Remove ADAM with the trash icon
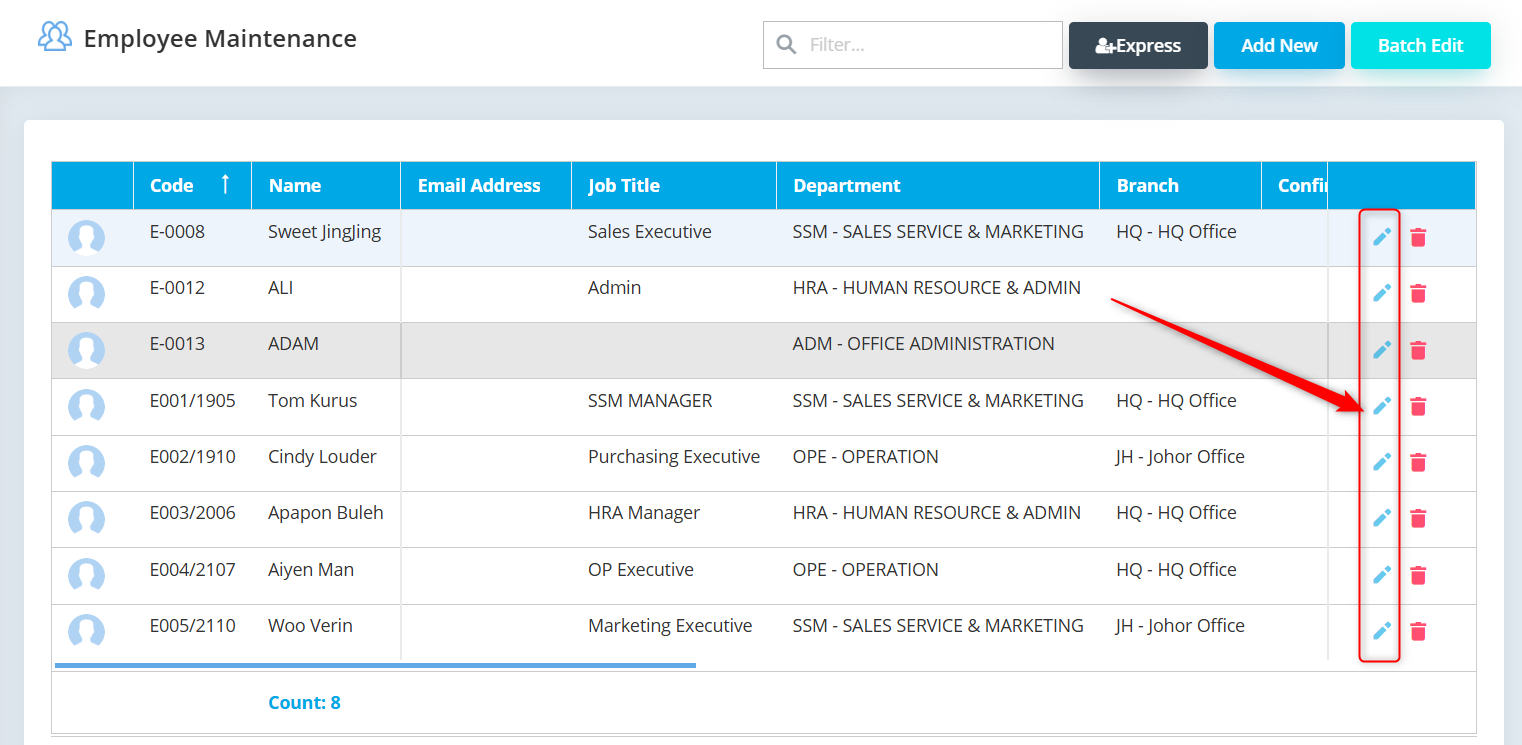 tap(1418, 350)
